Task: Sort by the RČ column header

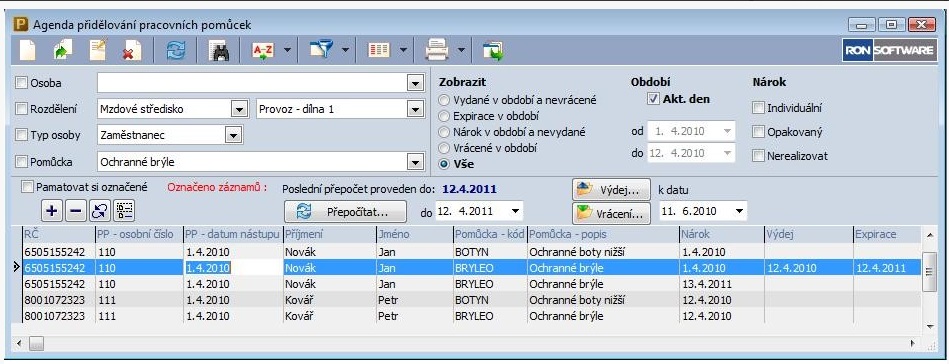Action: [x=58, y=234]
